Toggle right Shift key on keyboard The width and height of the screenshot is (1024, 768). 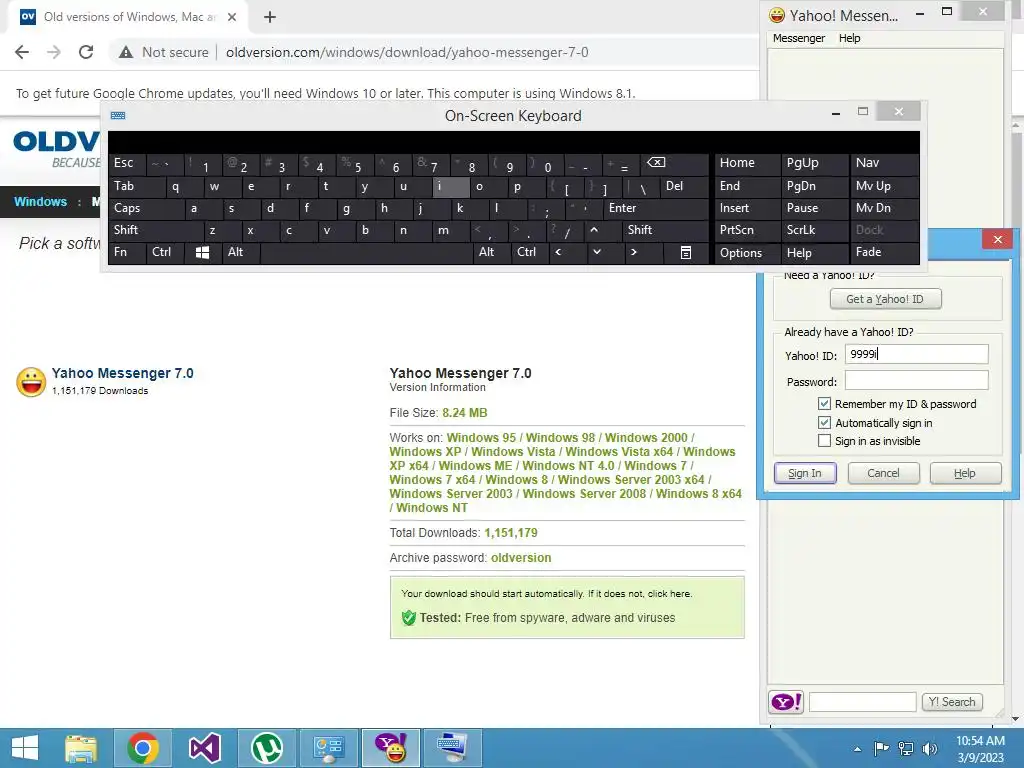pyautogui.click(x=665, y=230)
